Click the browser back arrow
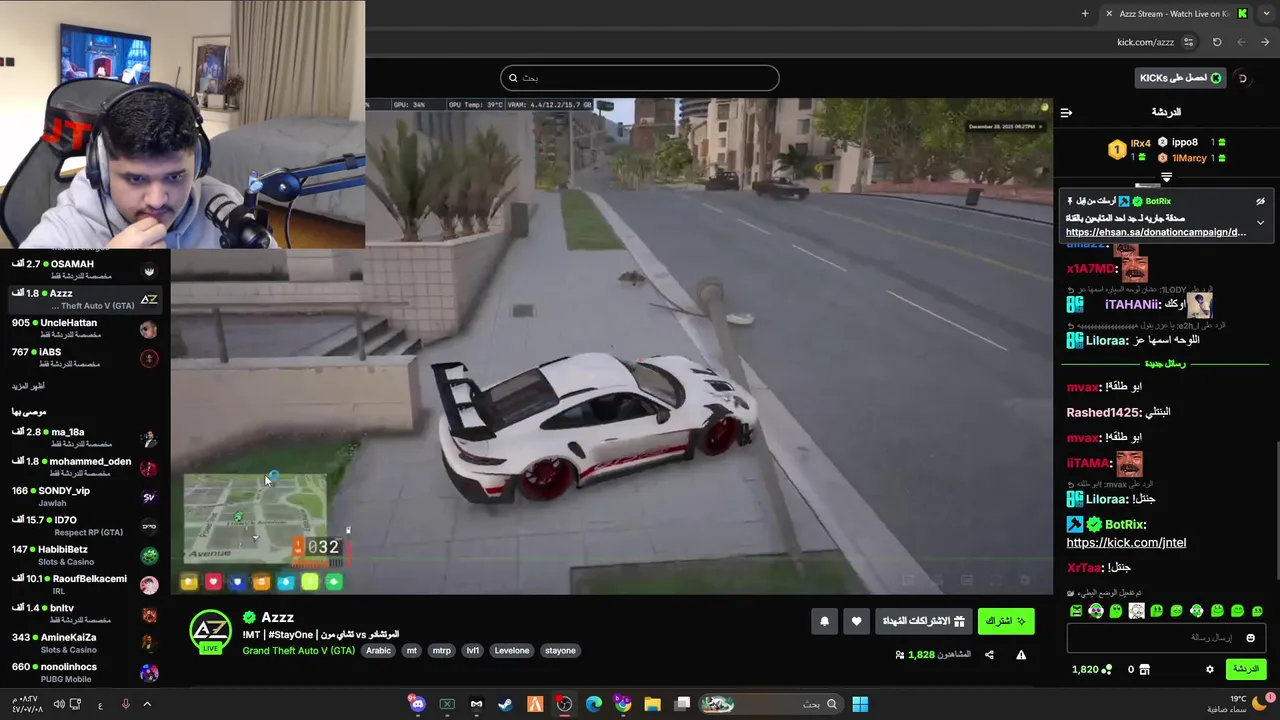1280x720 pixels. [x=1241, y=42]
